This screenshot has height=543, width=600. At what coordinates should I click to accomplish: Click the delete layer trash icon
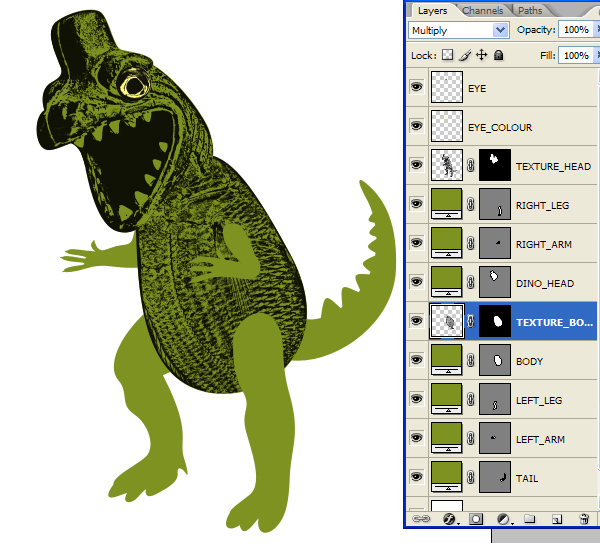pyautogui.click(x=584, y=519)
